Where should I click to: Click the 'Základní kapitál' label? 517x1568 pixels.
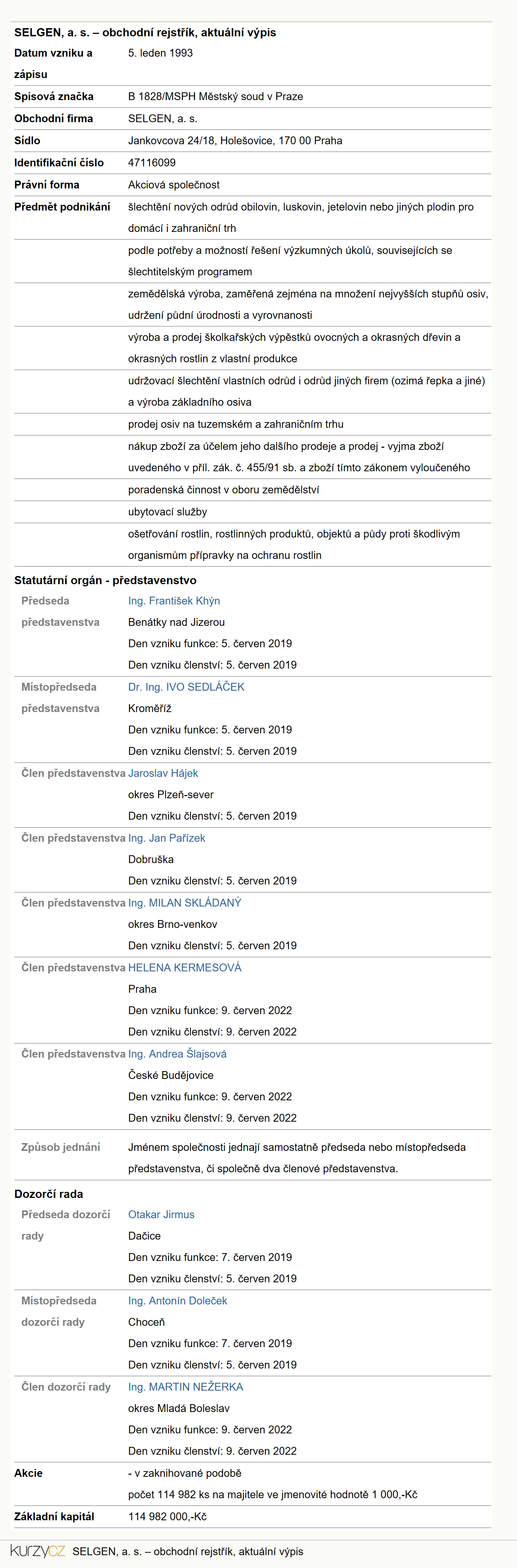click(x=54, y=1516)
